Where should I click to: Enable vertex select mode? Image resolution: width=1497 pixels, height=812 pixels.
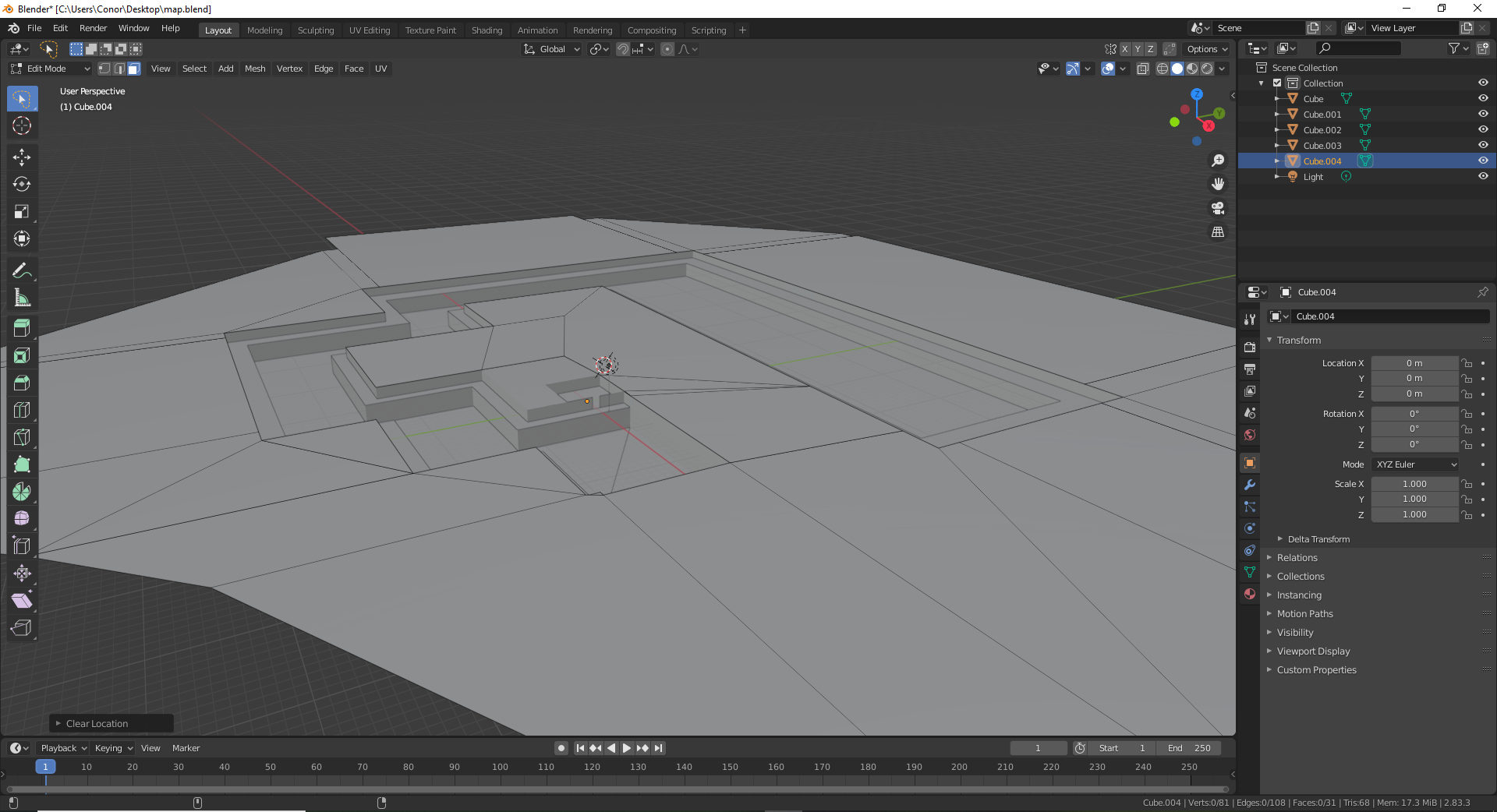tap(104, 69)
